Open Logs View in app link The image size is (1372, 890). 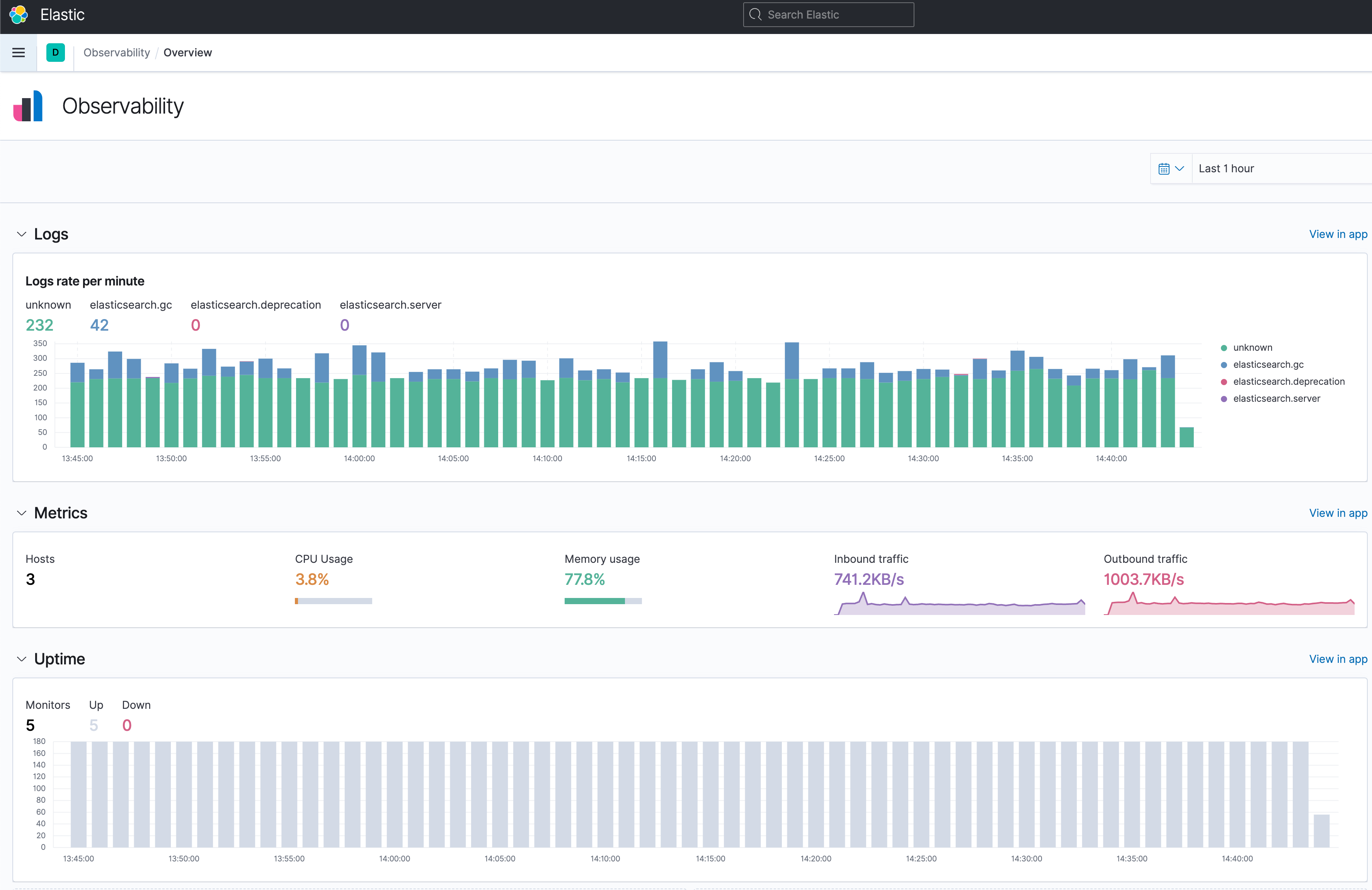pyautogui.click(x=1338, y=234)
